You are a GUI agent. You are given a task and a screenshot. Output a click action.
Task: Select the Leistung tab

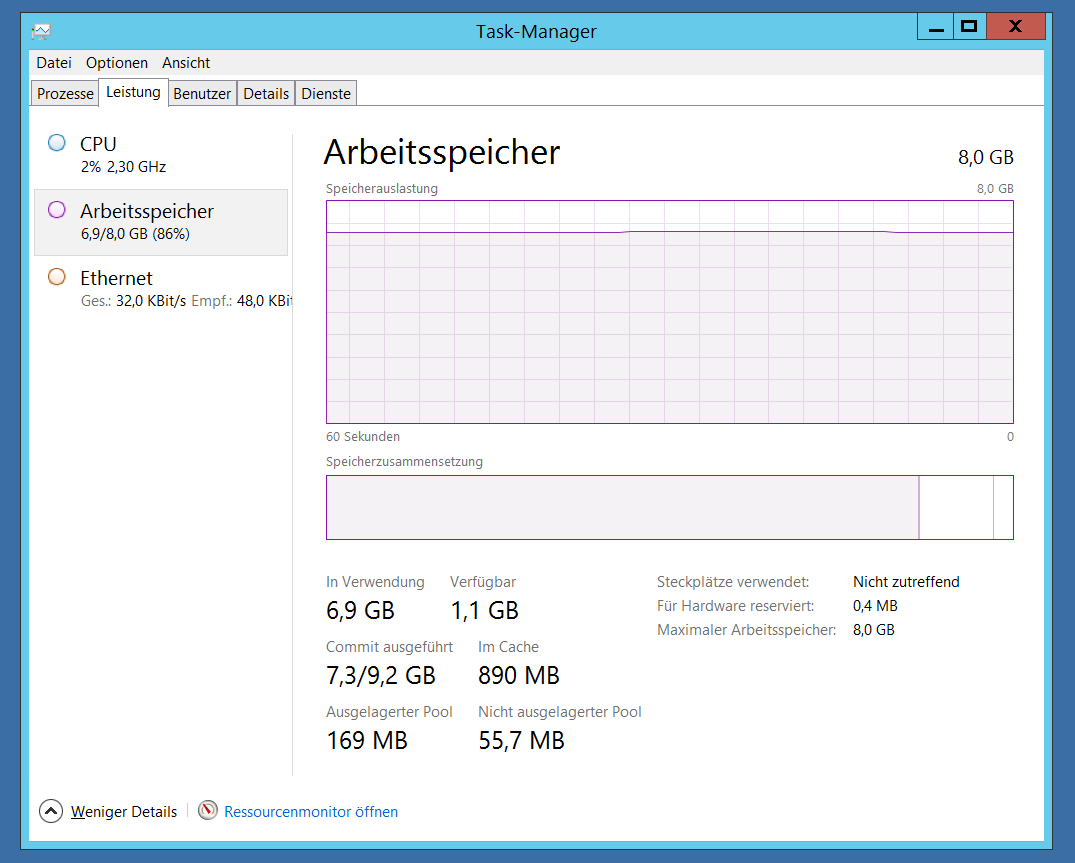pyautogui.click(x=133, y=92)
